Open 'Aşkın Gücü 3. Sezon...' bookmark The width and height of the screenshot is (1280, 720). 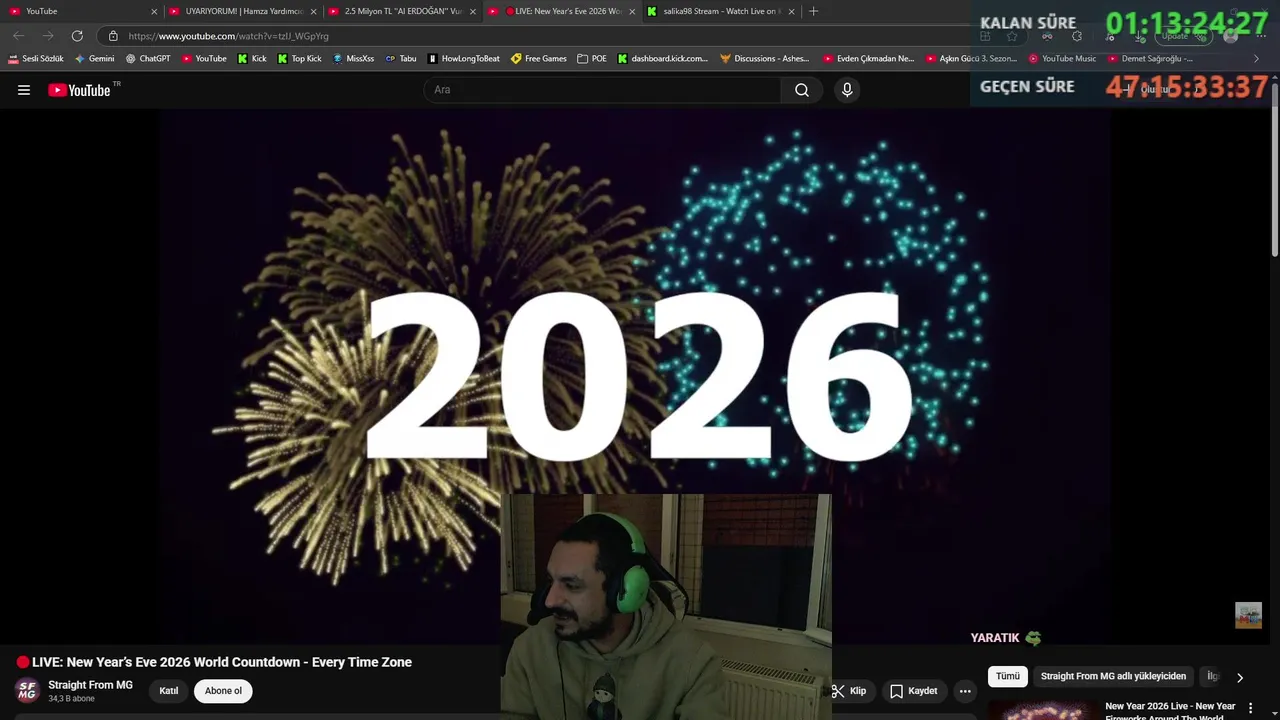click(971, 59)
